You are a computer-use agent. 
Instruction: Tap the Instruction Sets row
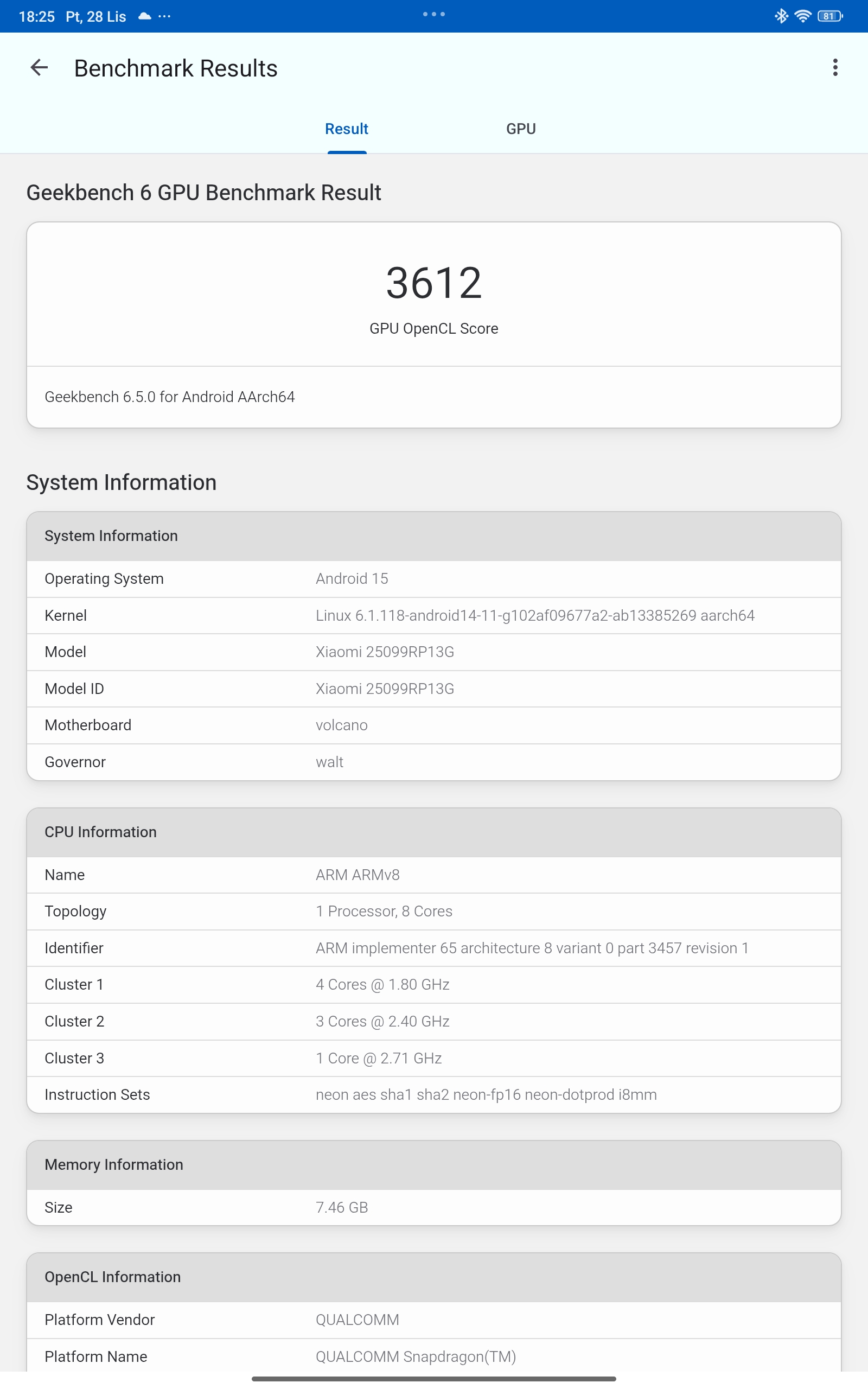tap(433, 1094)
